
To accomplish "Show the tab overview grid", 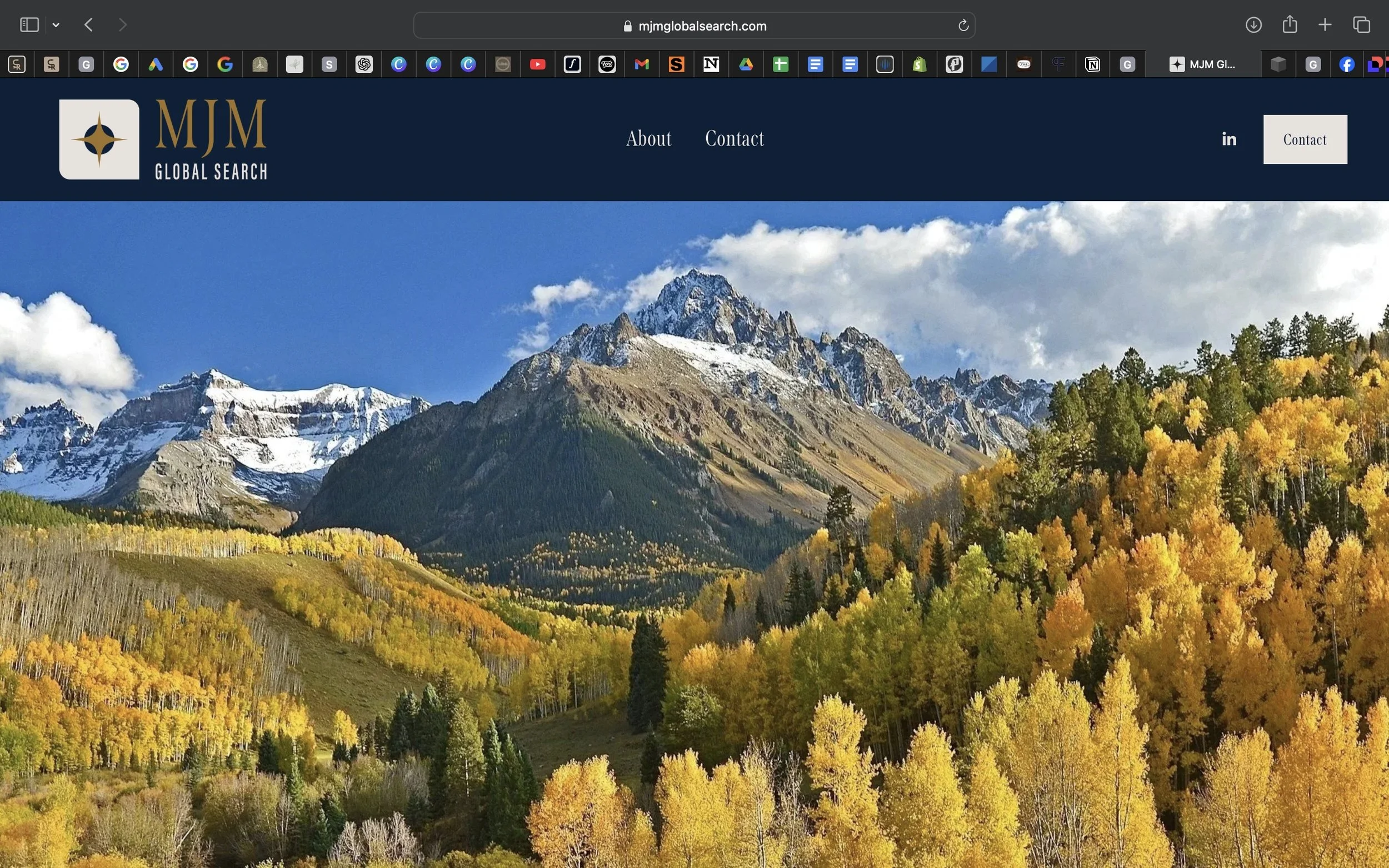I will coord(1361,24).
